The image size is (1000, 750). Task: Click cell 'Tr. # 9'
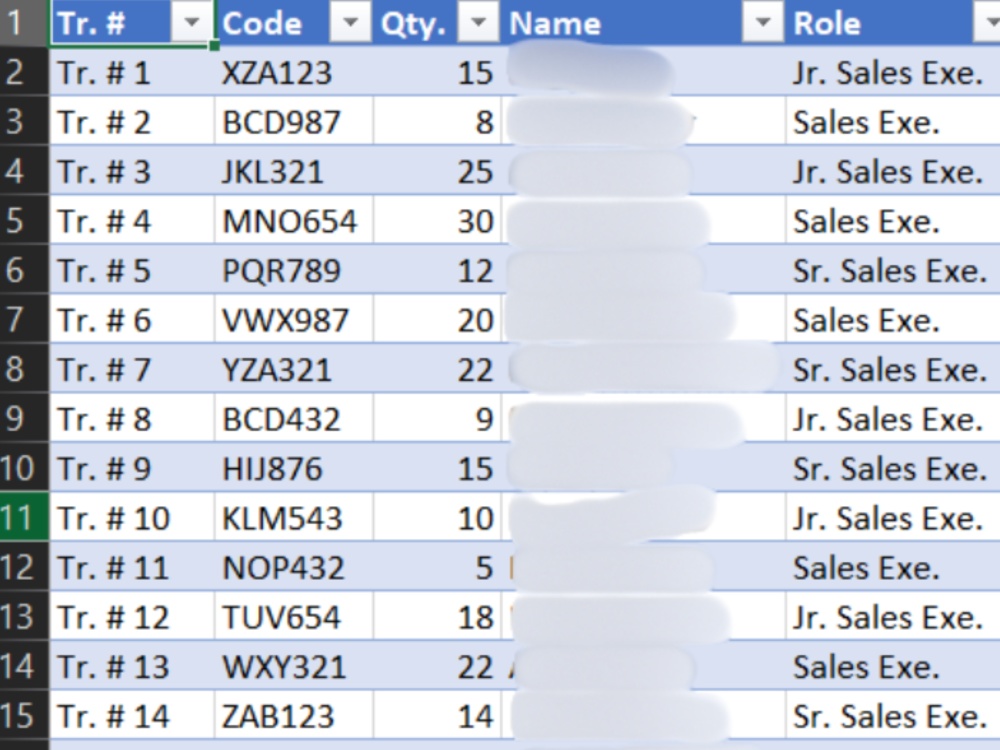click(132, 468)
